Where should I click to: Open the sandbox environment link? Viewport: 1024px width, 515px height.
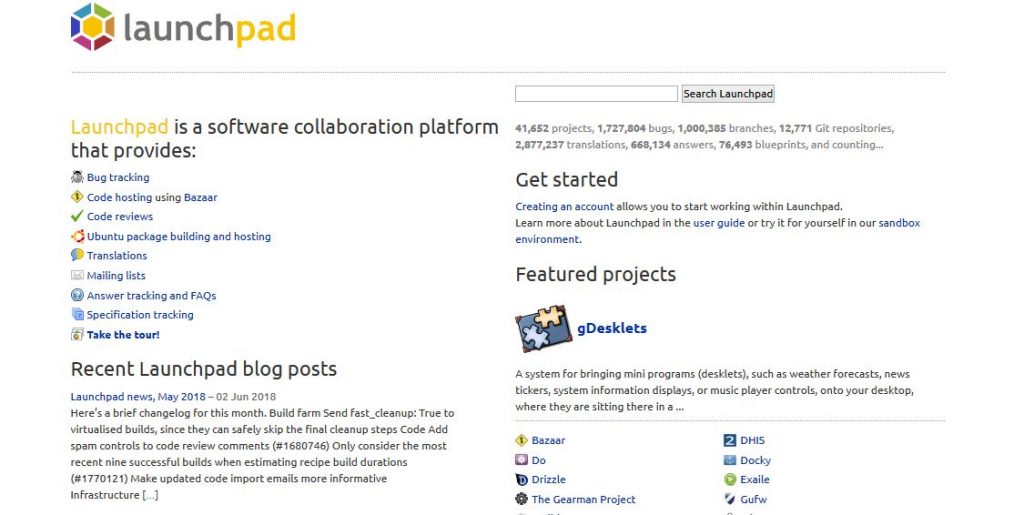[899, 223]
